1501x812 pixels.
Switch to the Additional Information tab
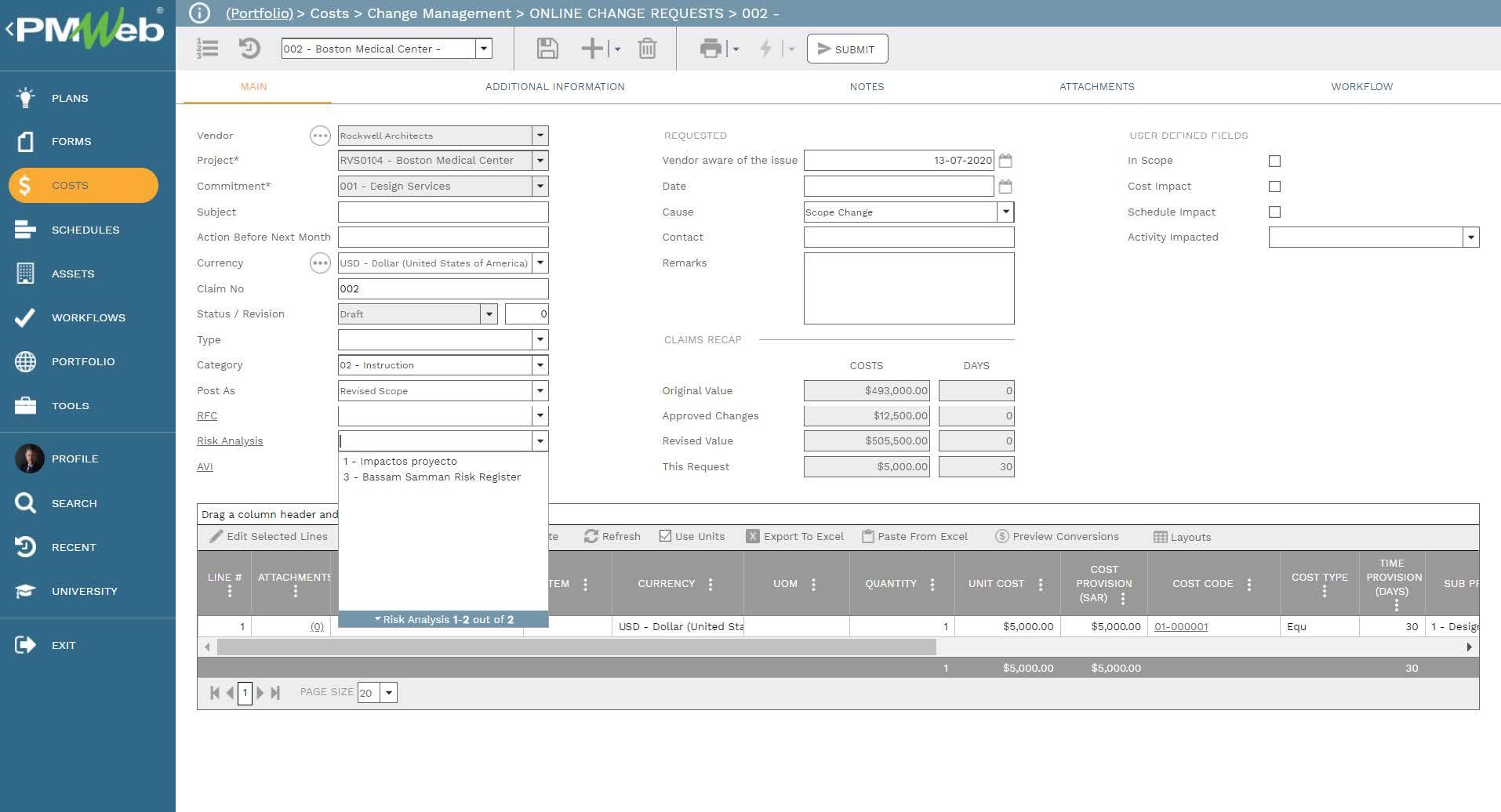[x=554, y=86]
